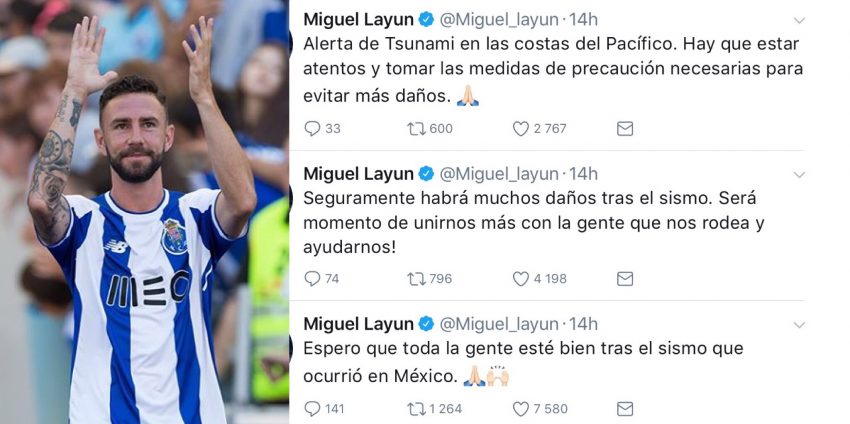Open the photo of player in striped jersey
Screen dimensions: 850x424
tap(144, 212)
